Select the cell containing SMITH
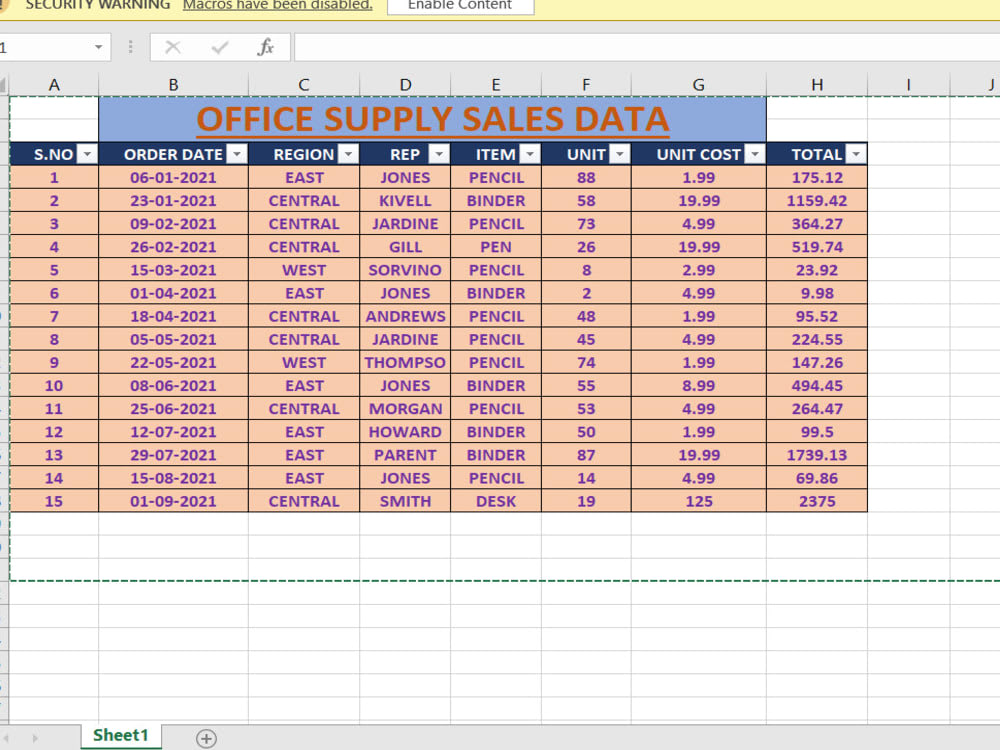The image size is (1000, 750). click(405, 501)
